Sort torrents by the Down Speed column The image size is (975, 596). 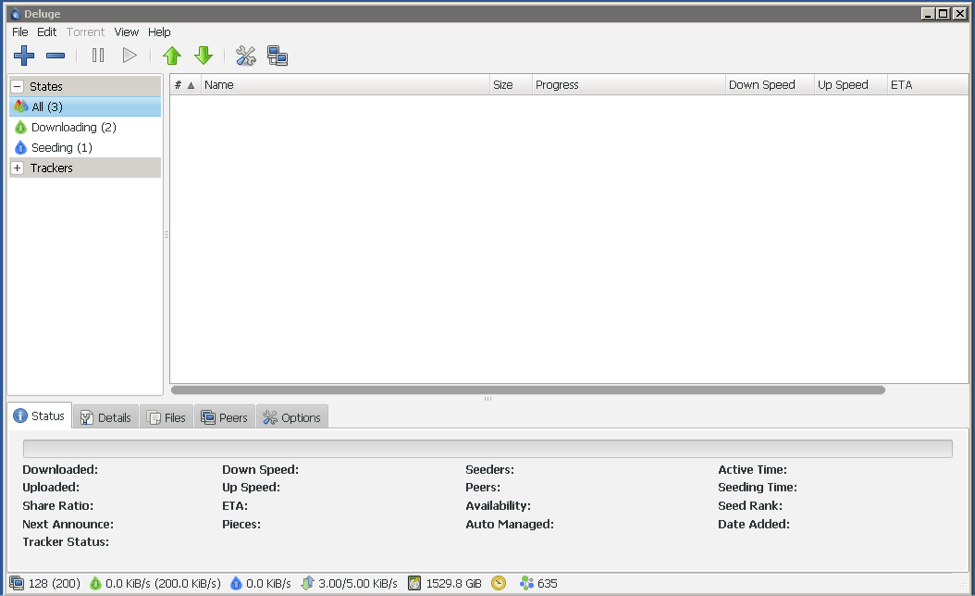770,85
